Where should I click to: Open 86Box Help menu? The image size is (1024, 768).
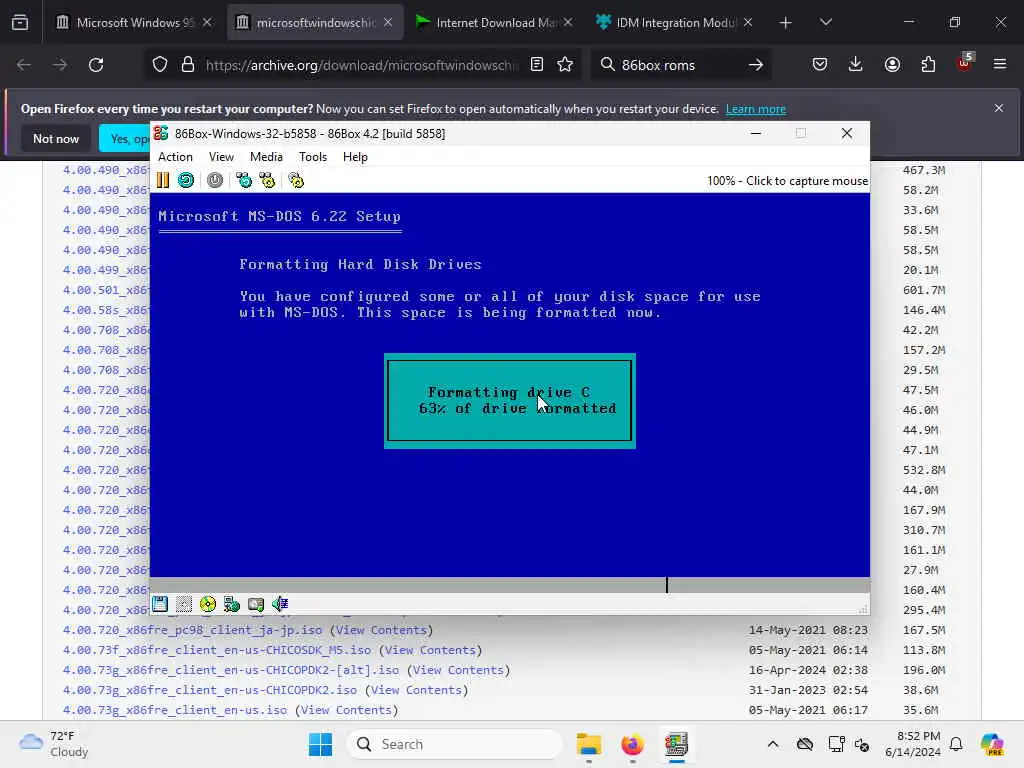pyautogui.click(x=355, y=157)
